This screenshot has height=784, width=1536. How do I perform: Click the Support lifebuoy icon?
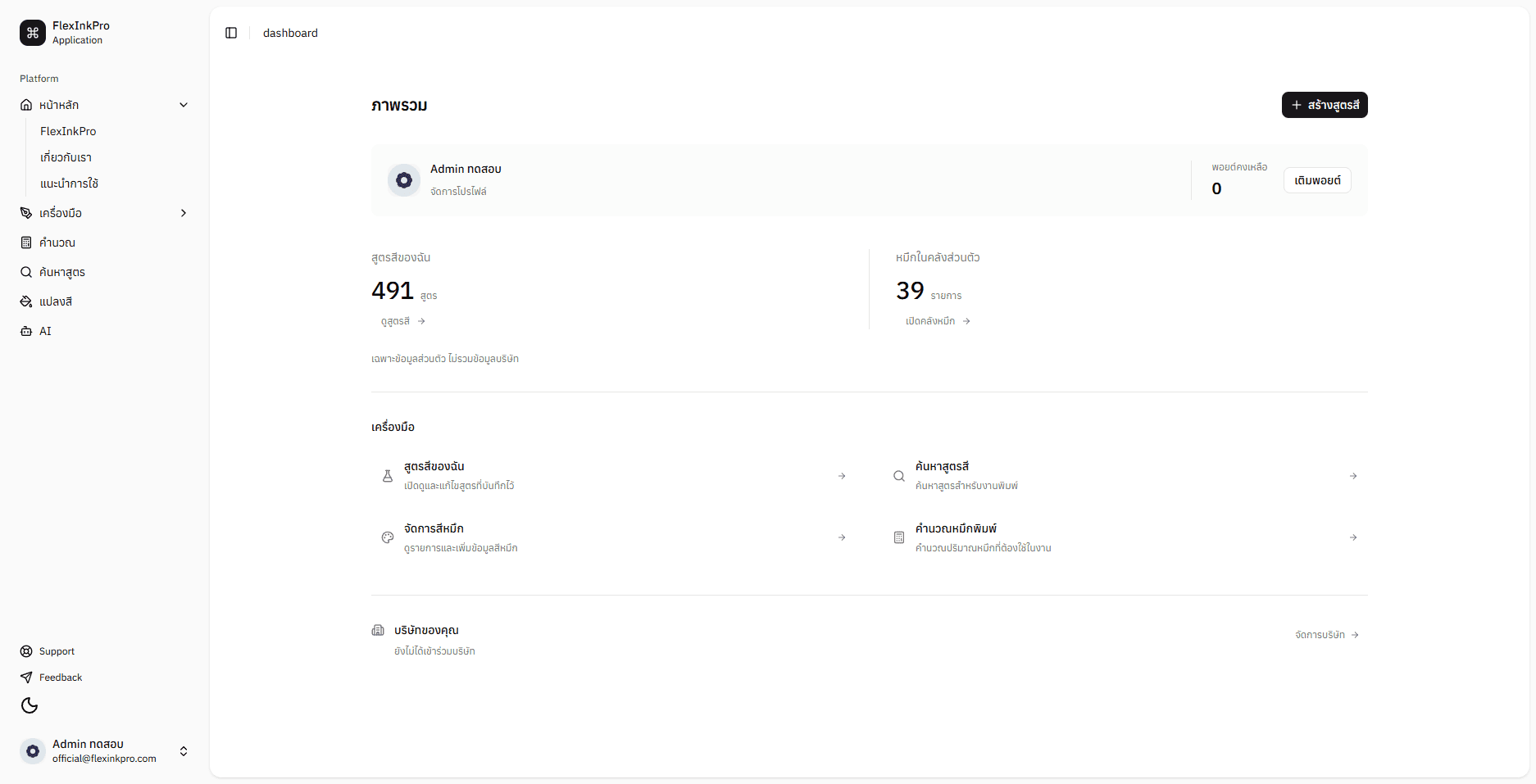pos(26,651)
